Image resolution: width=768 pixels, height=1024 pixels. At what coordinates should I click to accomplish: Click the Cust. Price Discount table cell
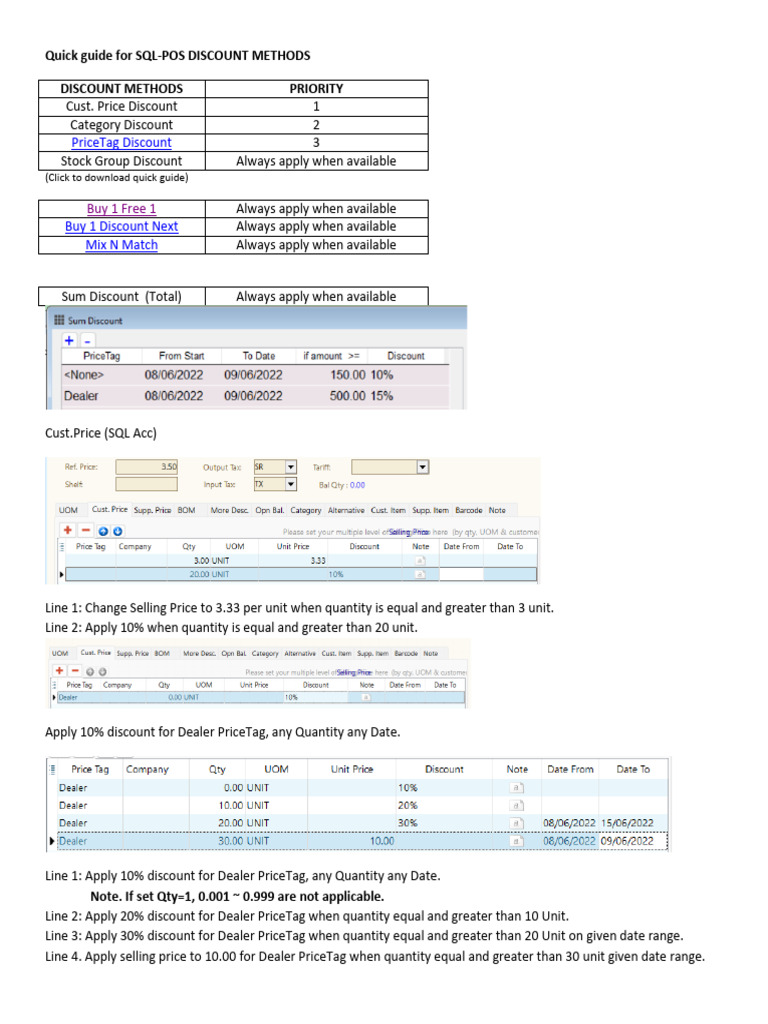coord(121,106)
